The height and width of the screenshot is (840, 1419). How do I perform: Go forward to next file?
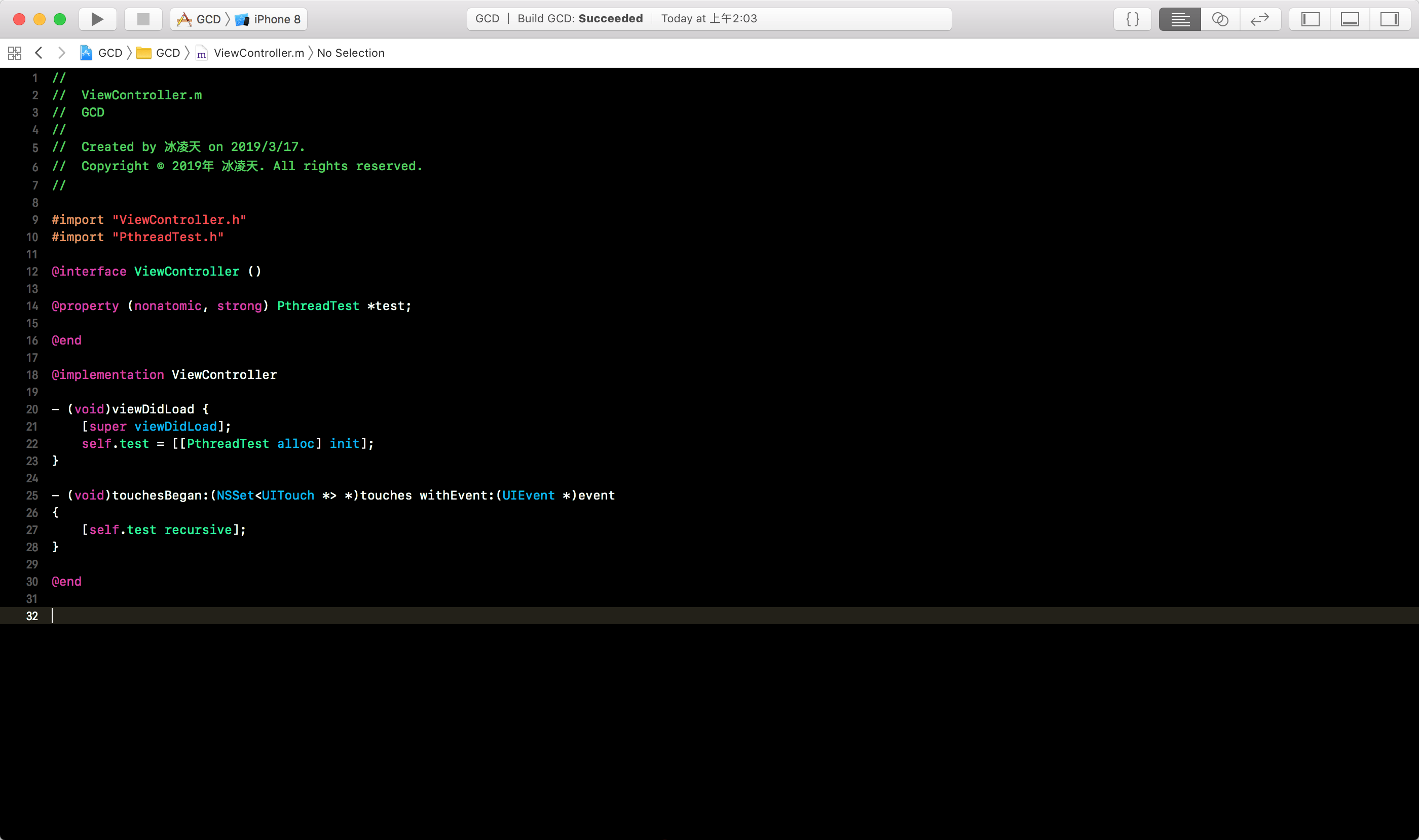(x=62, y=53)
